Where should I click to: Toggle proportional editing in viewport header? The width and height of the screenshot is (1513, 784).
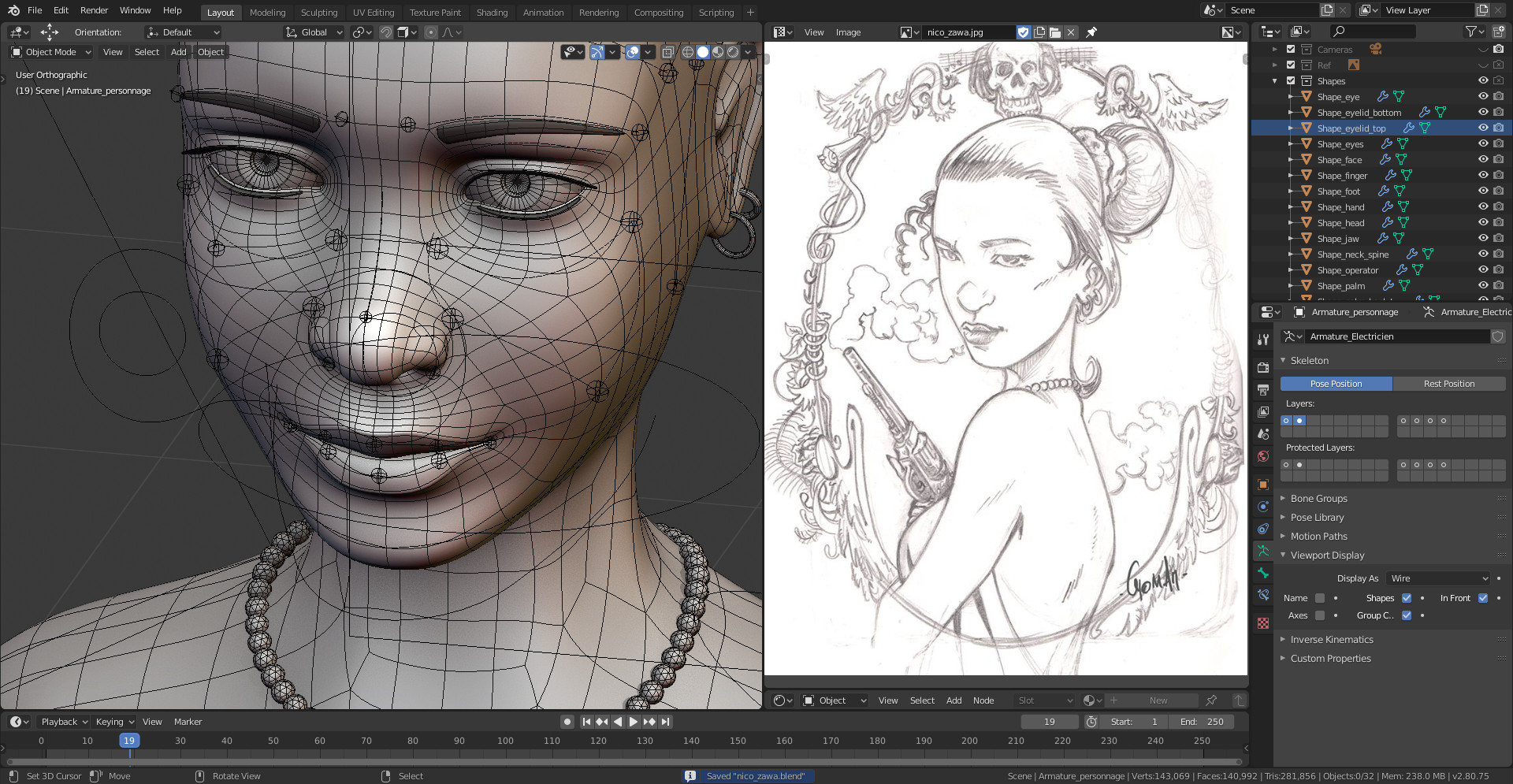(430, 32)
